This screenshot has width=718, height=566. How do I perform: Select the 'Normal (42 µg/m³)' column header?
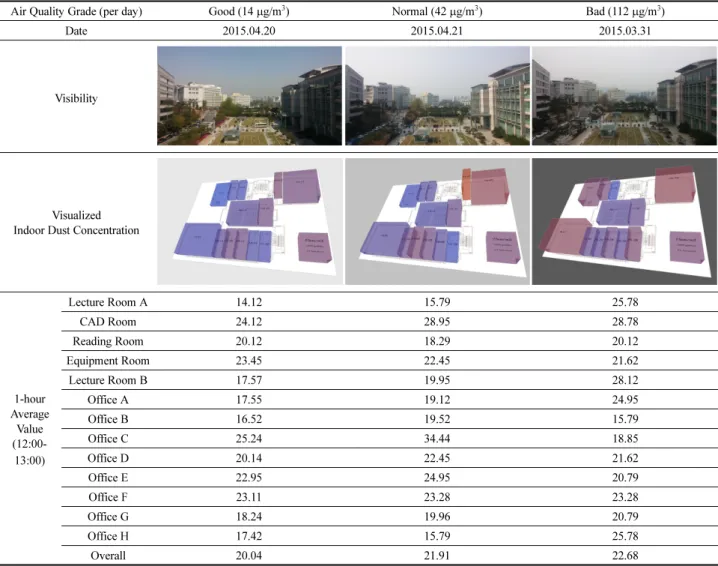click(x=437, y=11)
